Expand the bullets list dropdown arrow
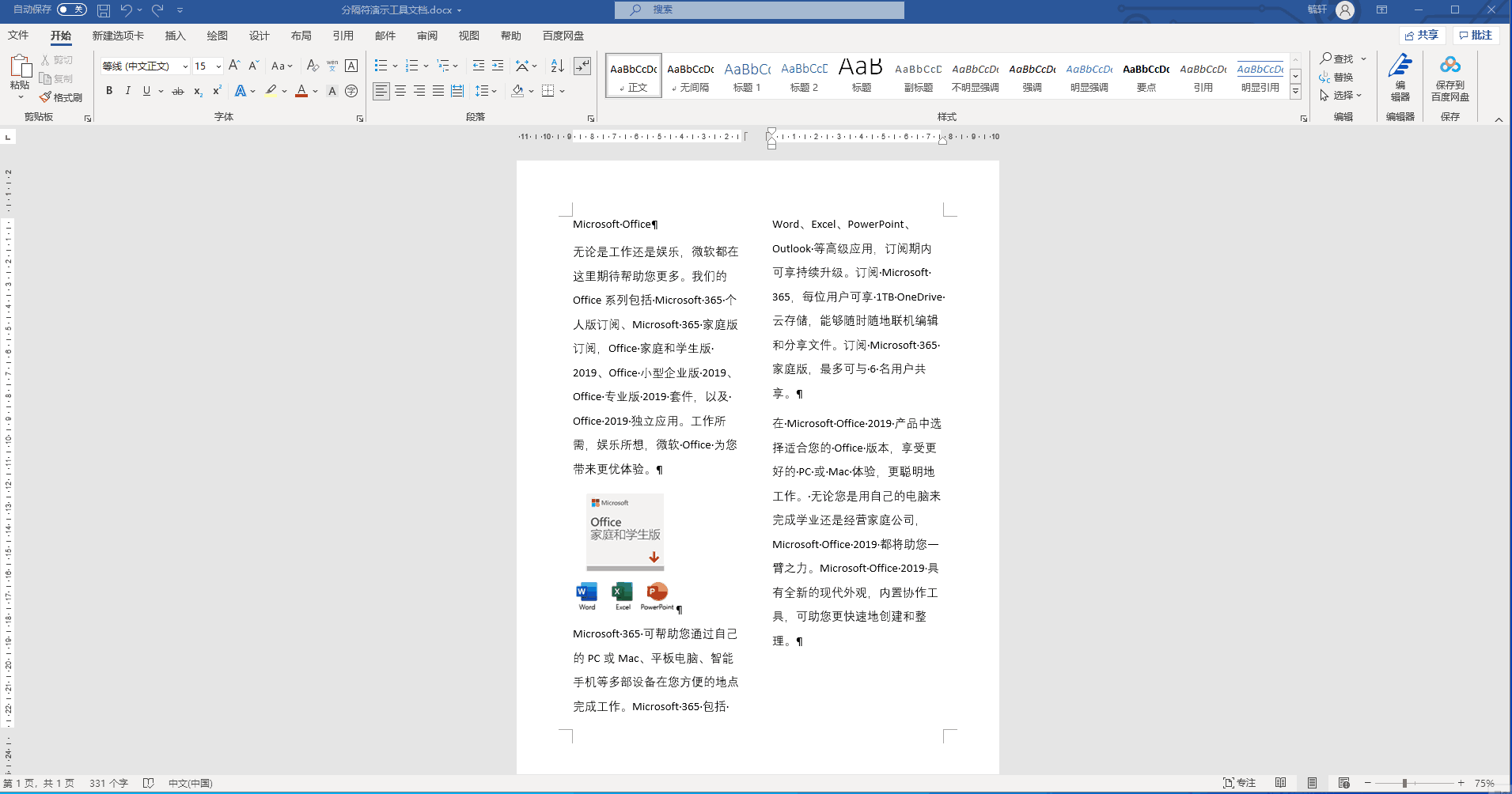This screenshot has height=794, width=1512. pos(395,66)
